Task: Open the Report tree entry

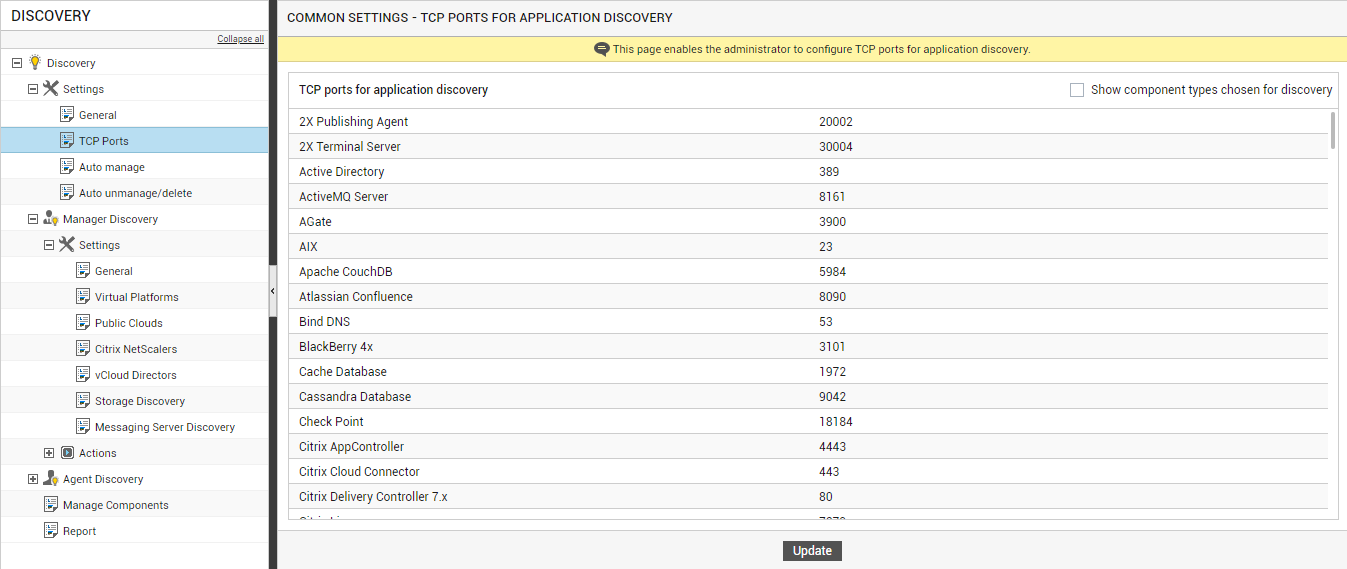Action: [x=80, y=531]
